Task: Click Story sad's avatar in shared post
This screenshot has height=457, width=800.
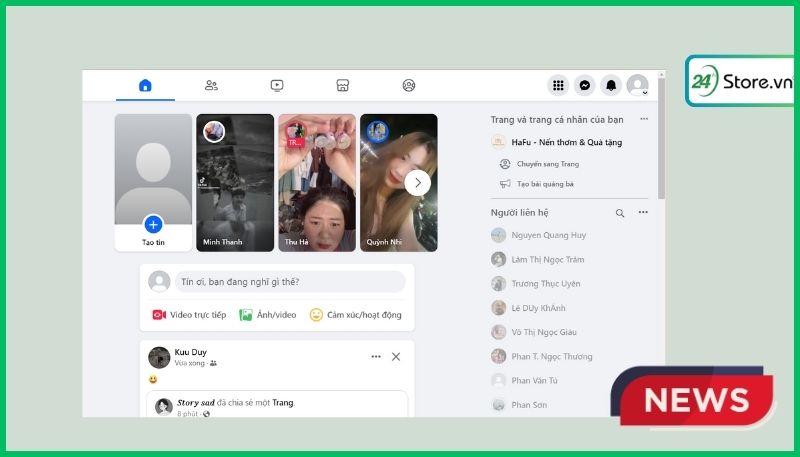Action: pyautogui.click(x=164, y=407)
